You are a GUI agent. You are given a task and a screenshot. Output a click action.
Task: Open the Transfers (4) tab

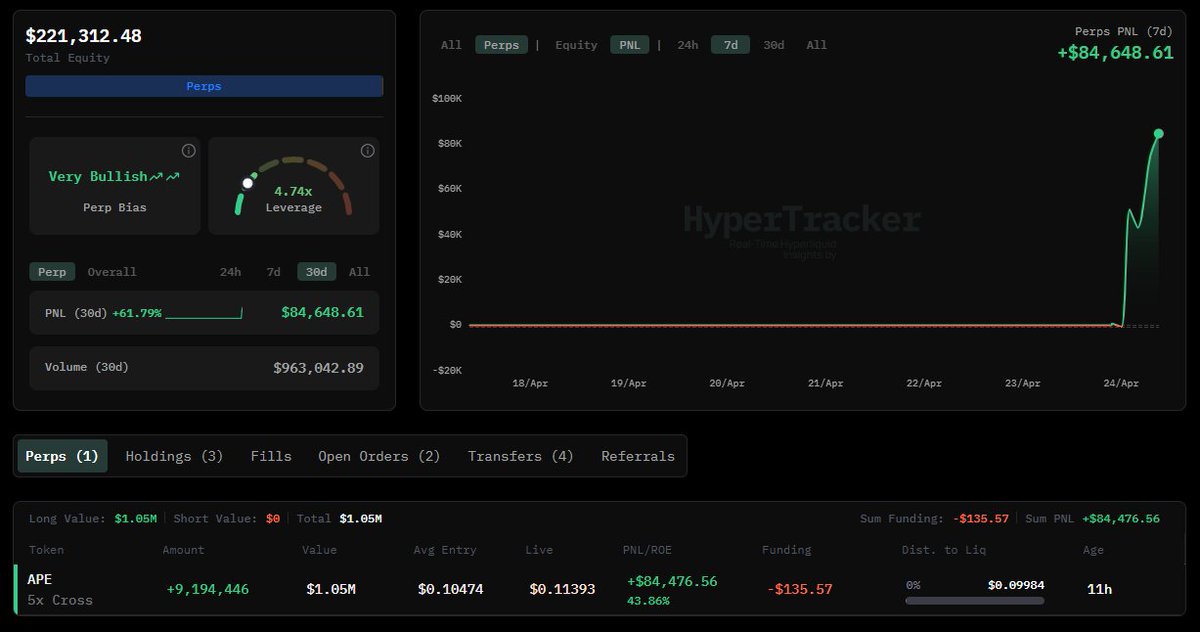pos(519,456)
